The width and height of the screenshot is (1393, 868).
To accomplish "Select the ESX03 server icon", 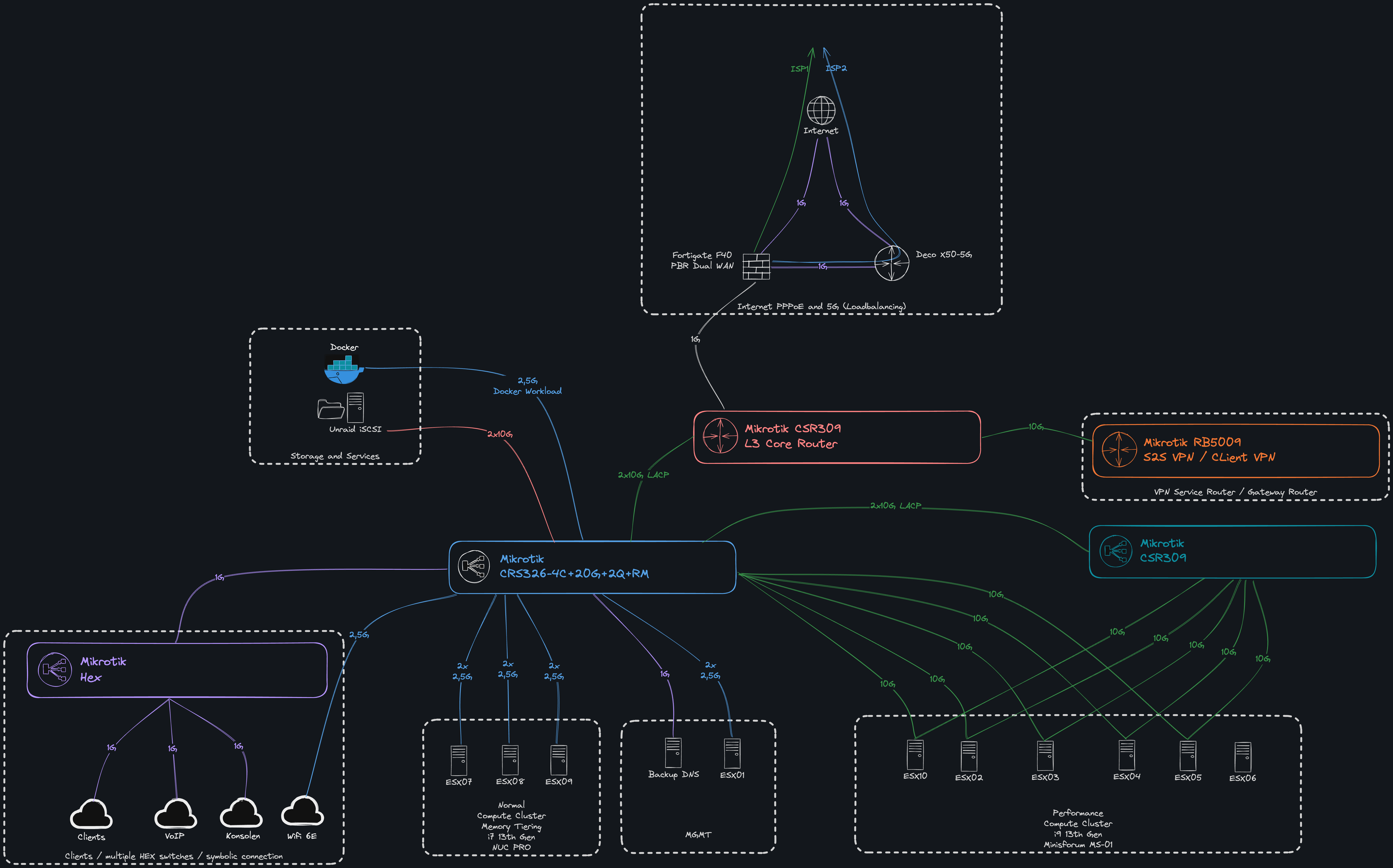I will [1045, 756].
